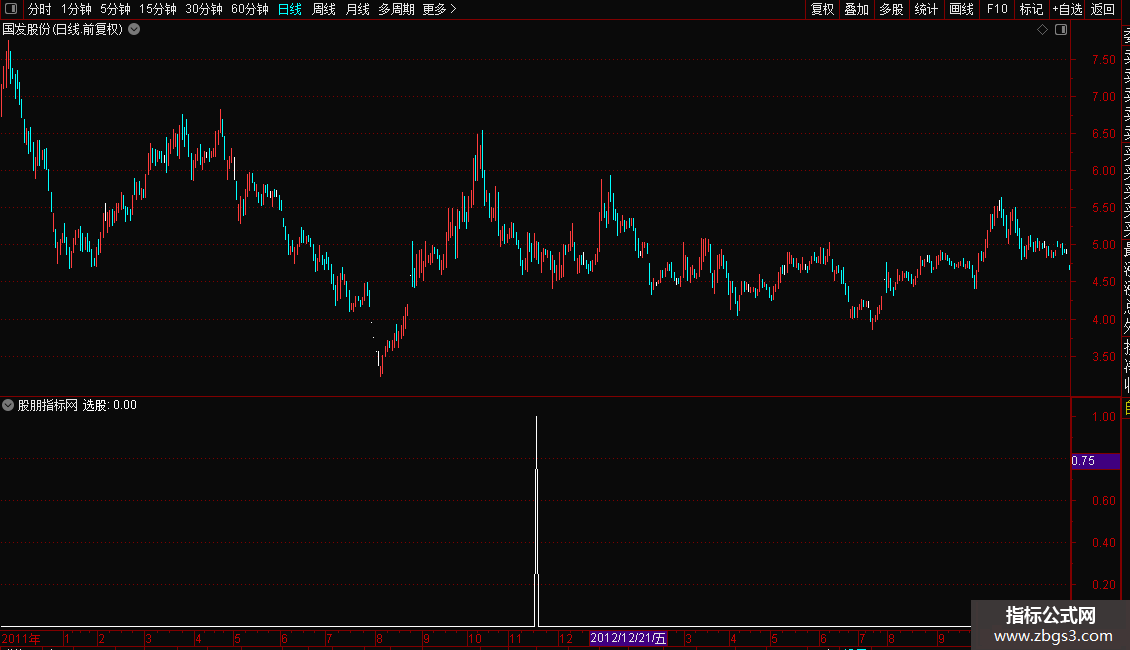Click the diamond marker icon
1130x650 pixels.
(x=1042, y=30)
